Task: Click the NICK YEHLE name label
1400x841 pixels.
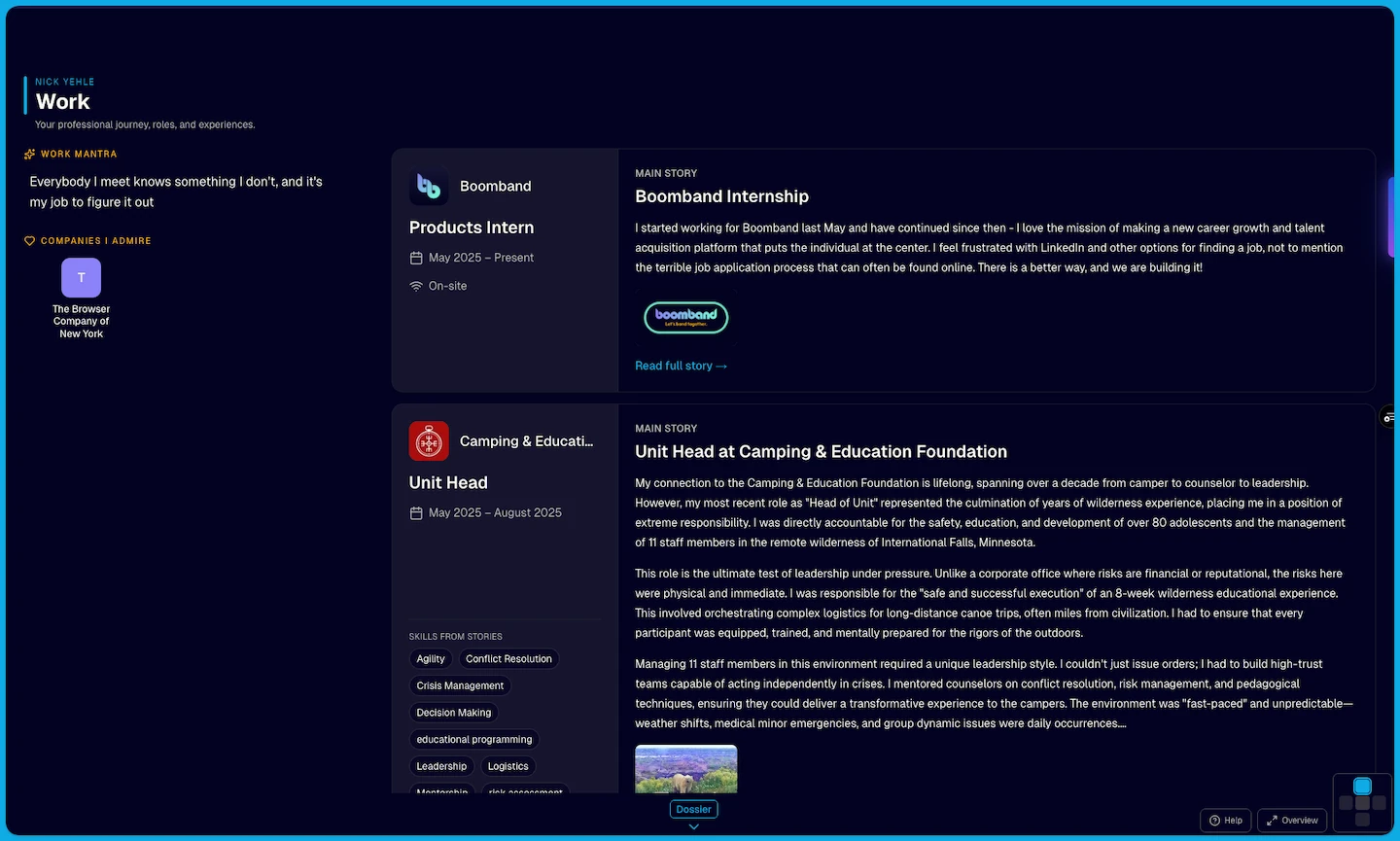Action: coord(65,82)
